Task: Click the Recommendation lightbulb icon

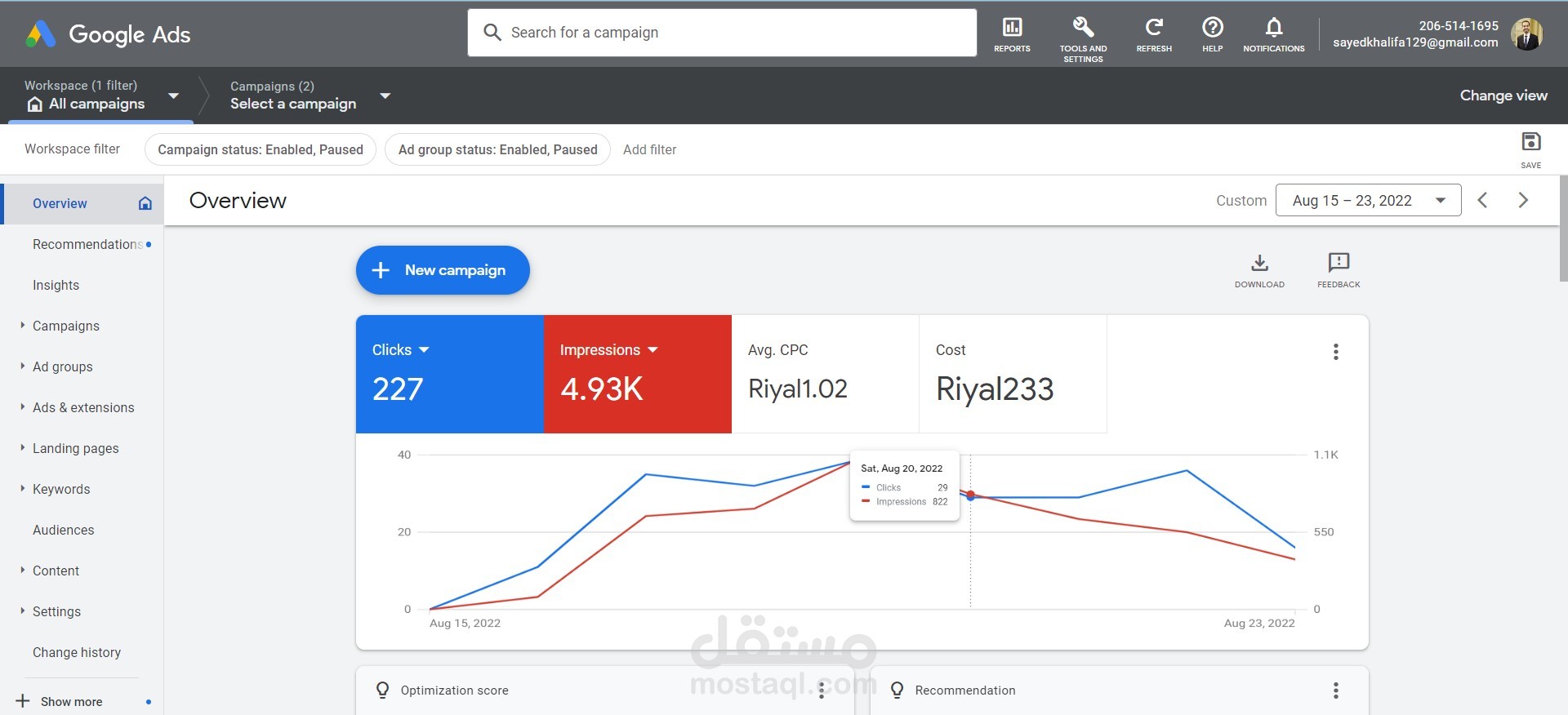Action: [897, 691]
